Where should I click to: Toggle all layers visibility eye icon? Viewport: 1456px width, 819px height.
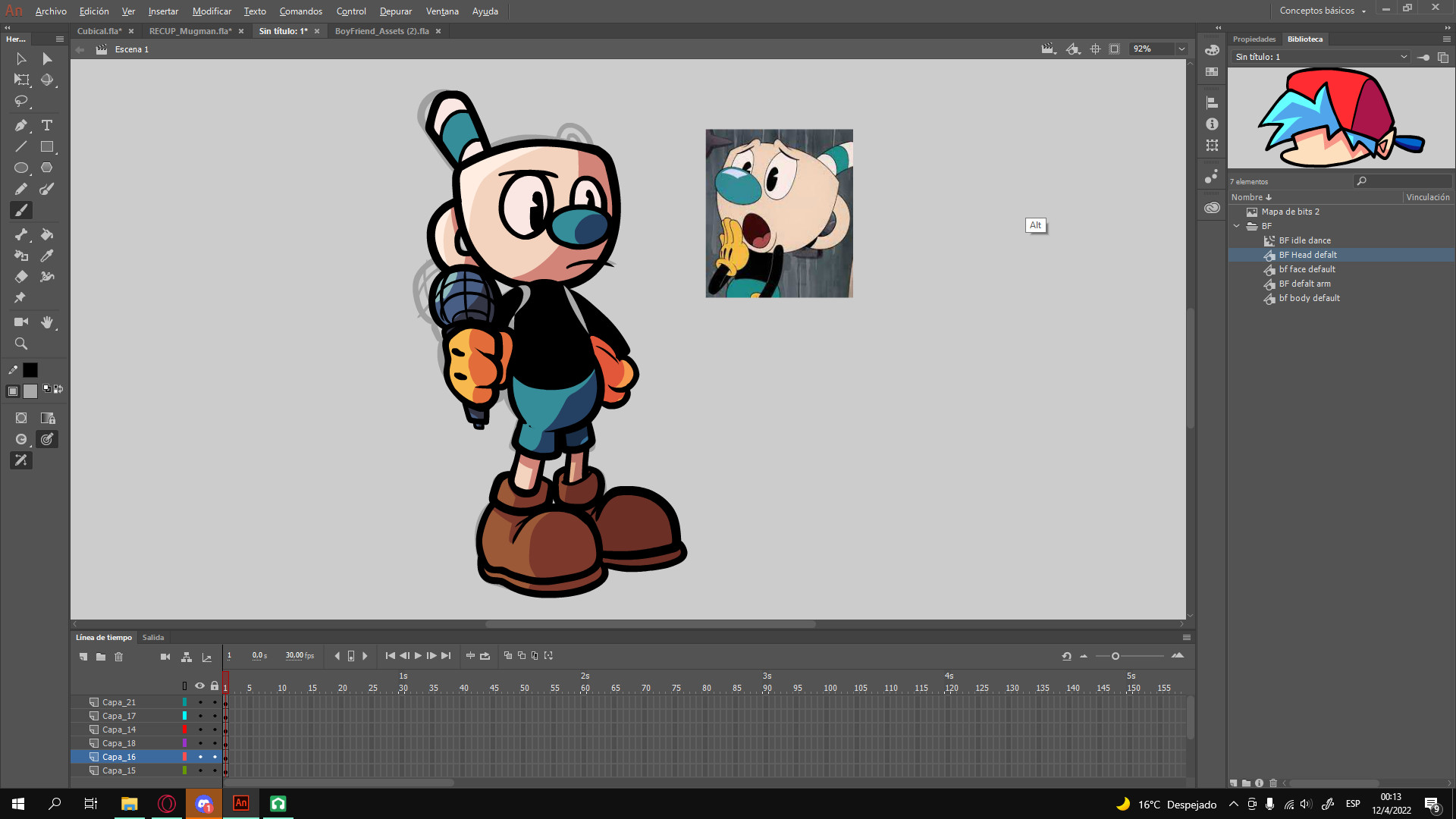point(199,686)
